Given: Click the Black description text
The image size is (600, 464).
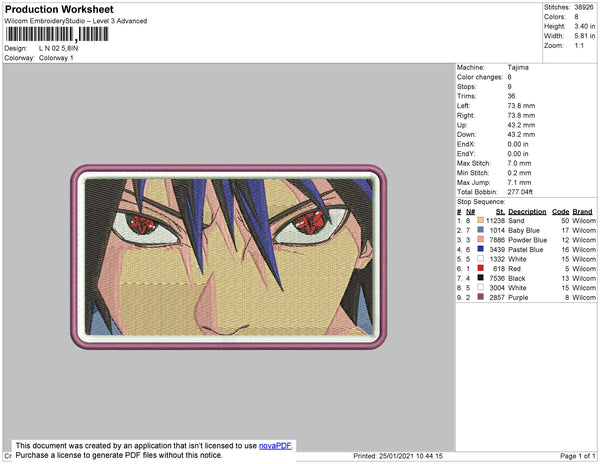Looking at the screenshot, I should click(x=517, y=278).
